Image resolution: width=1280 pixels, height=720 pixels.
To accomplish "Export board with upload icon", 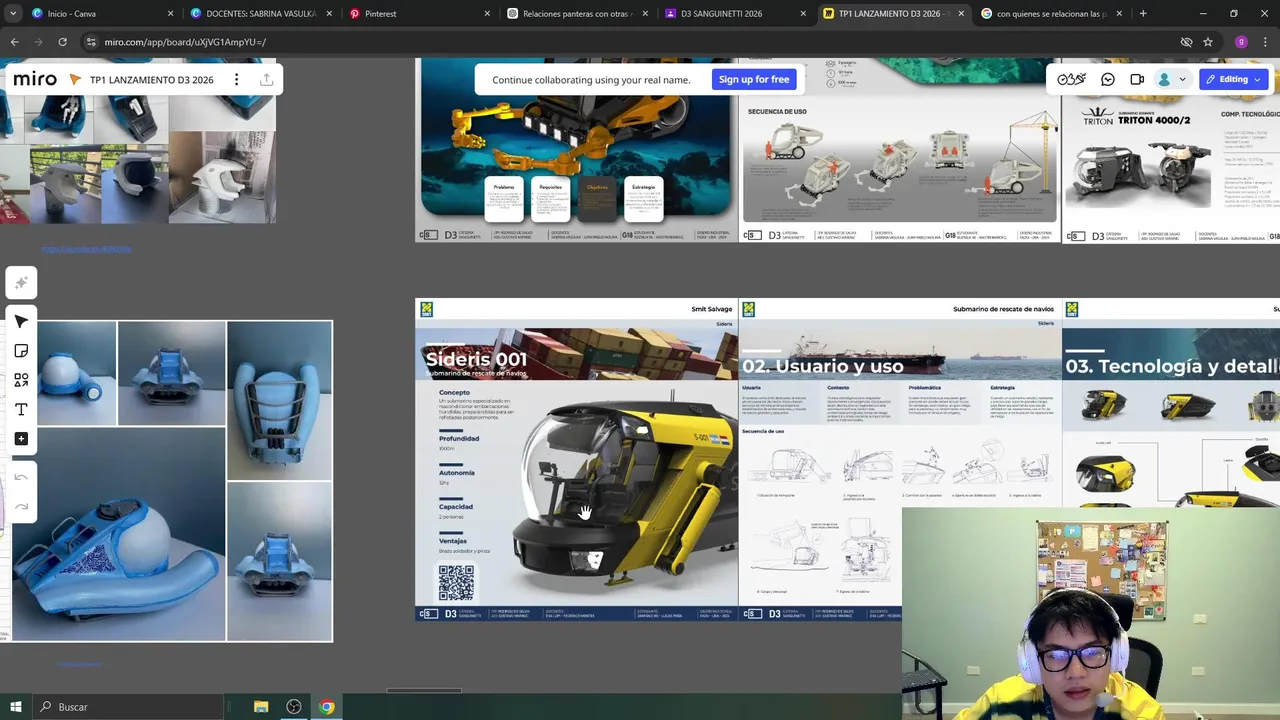I will point(266,79).
